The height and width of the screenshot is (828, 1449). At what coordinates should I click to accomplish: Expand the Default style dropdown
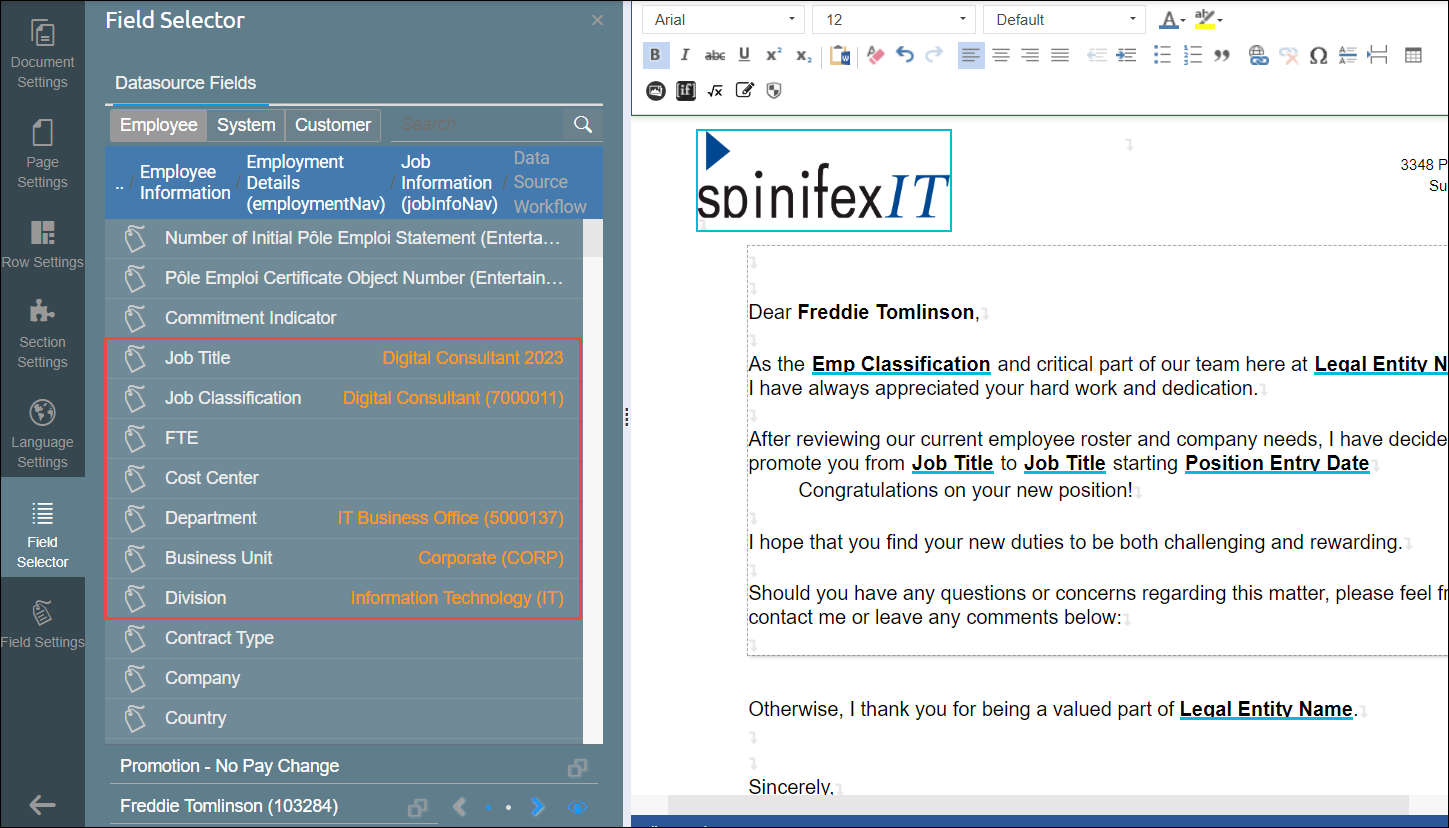pyautogui.click(x=1064, y=20)
